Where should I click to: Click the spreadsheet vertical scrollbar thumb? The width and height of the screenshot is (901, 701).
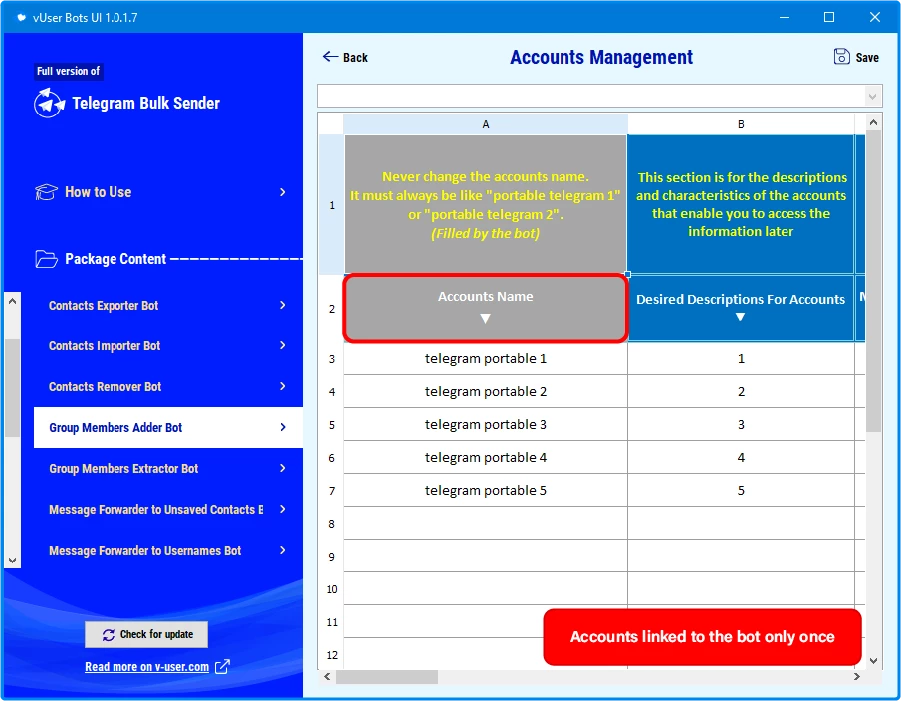[x=873, y=281]
